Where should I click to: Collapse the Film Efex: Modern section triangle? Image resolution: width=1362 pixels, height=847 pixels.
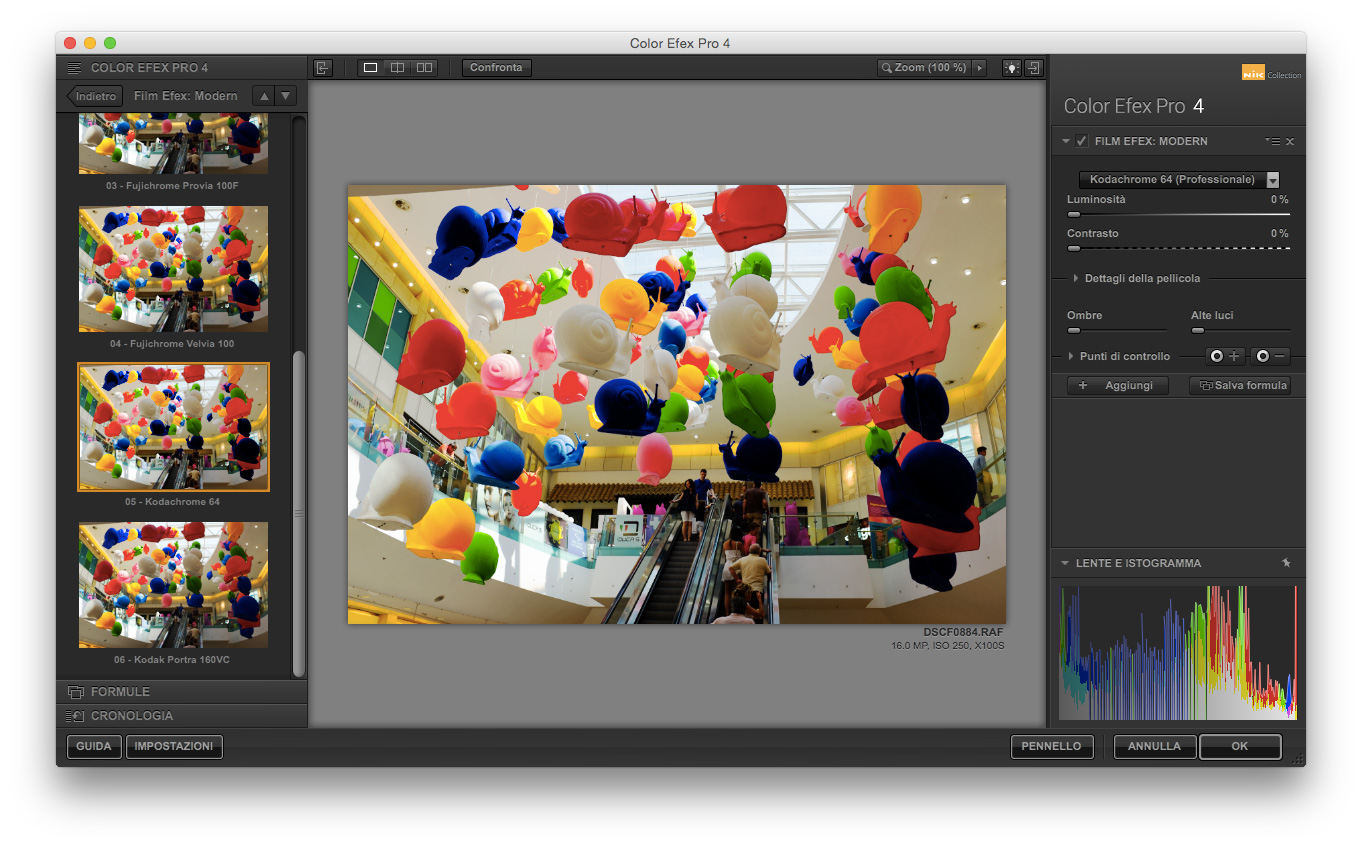coord(1065,141)
